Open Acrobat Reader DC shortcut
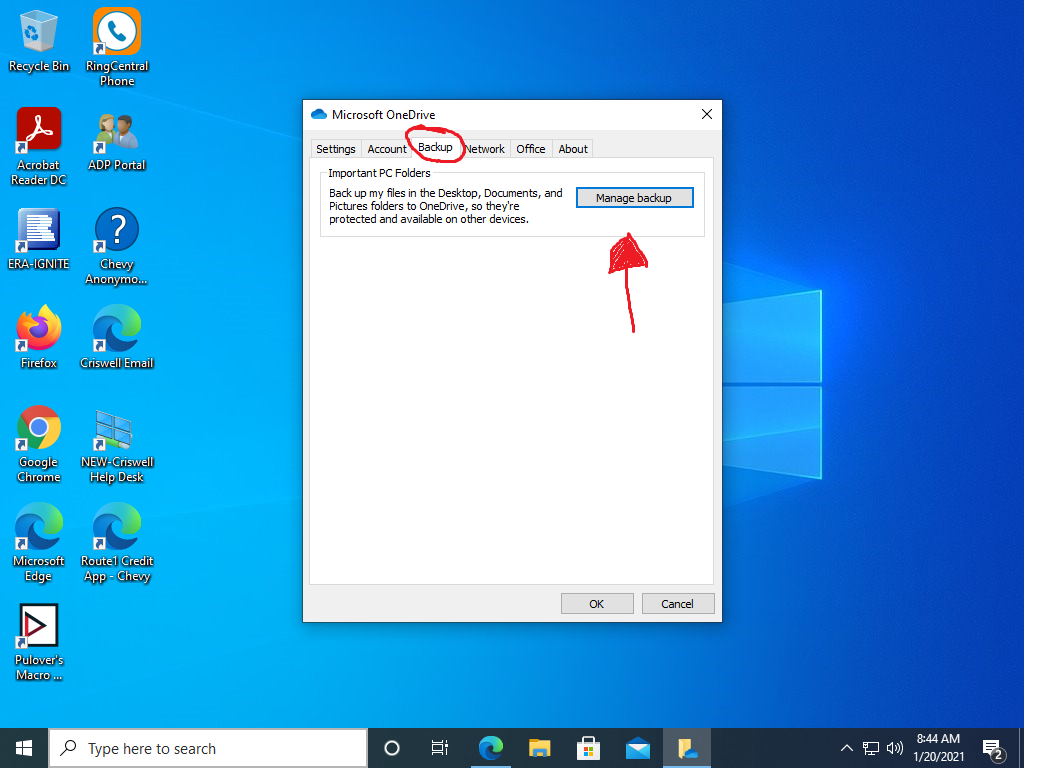Viewport: 1041px width, 768px height. (39, 147)
